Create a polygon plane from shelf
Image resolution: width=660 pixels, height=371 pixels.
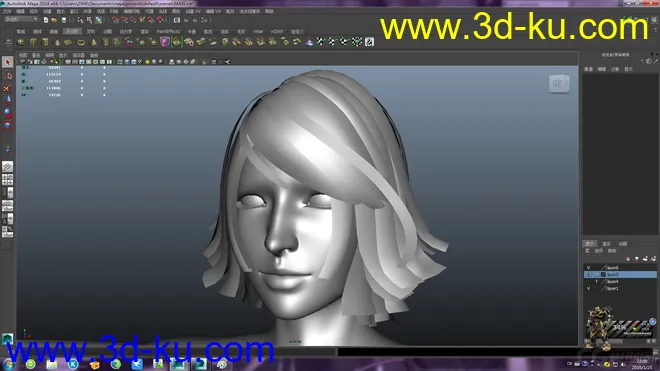(x=69, y=42)
